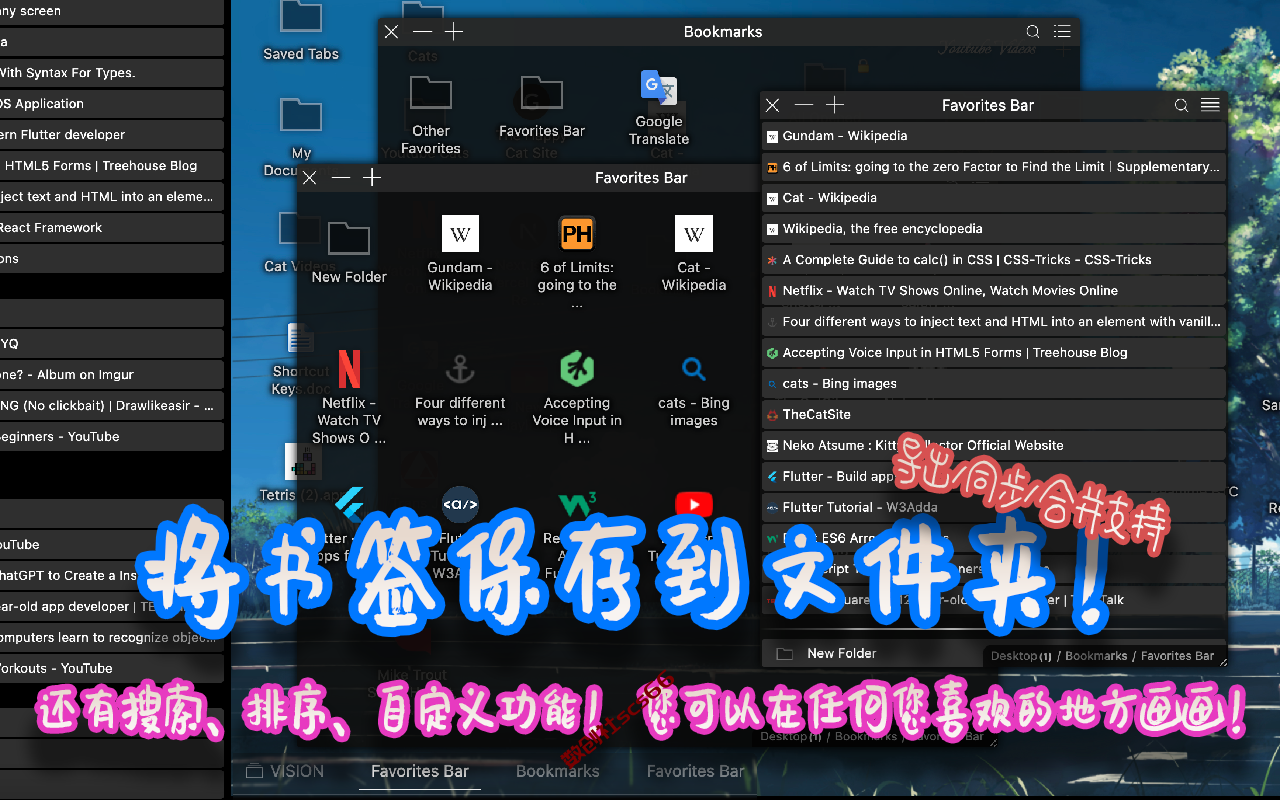
Task: Open 'Cat - Wikipedia' row in list
Action: pos(993,198)
